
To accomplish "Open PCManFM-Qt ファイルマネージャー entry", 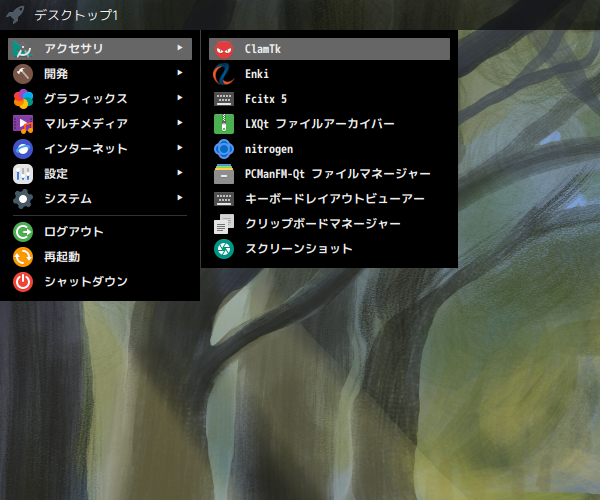I will tap(329, 174).
